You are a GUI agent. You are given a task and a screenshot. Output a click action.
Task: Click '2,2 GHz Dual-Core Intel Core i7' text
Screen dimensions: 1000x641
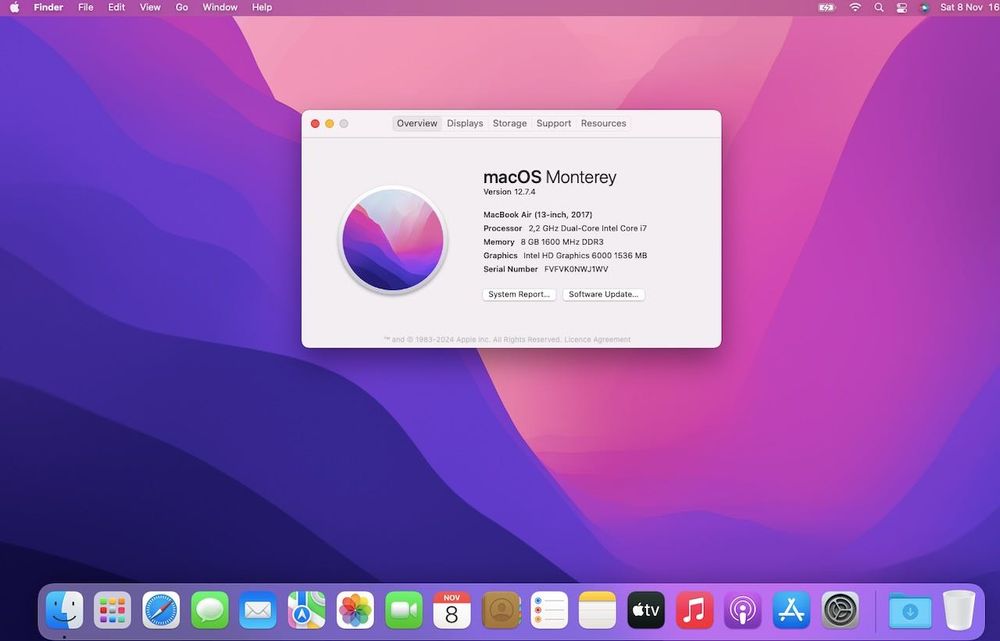point(587,228)
